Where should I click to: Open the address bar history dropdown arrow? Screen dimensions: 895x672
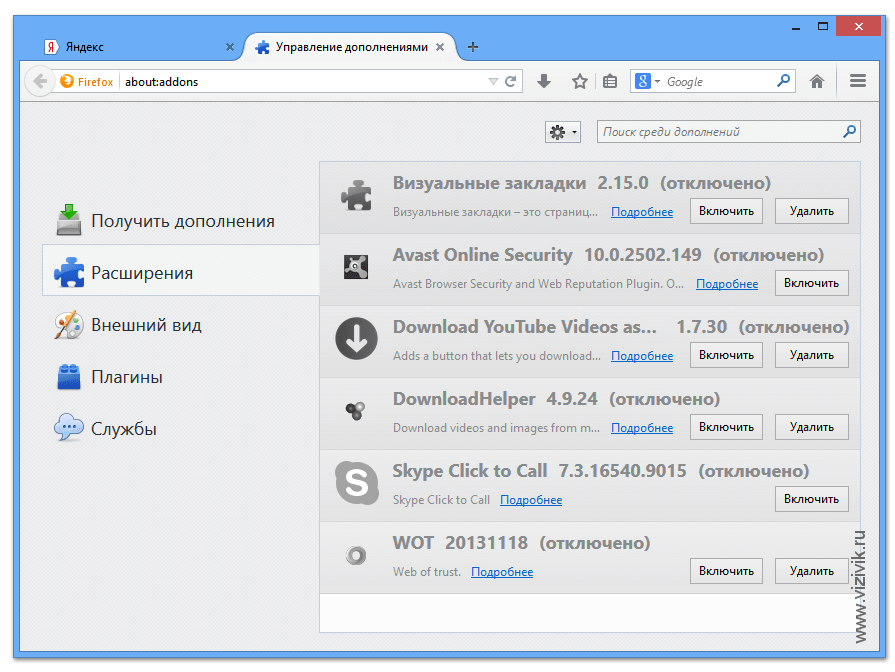coord(493,82)
